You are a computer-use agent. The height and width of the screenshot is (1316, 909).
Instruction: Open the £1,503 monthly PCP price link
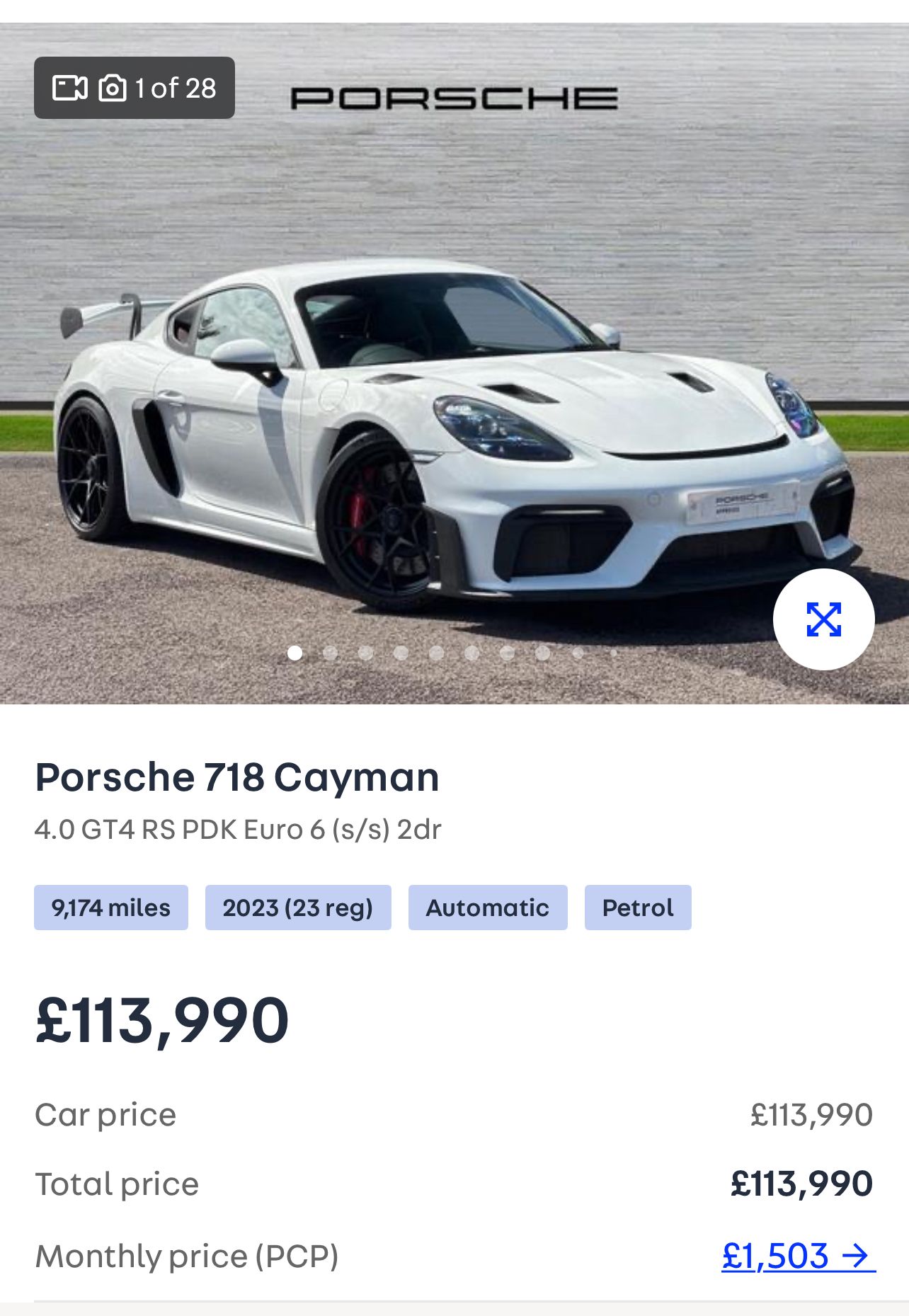[775, 1256]
